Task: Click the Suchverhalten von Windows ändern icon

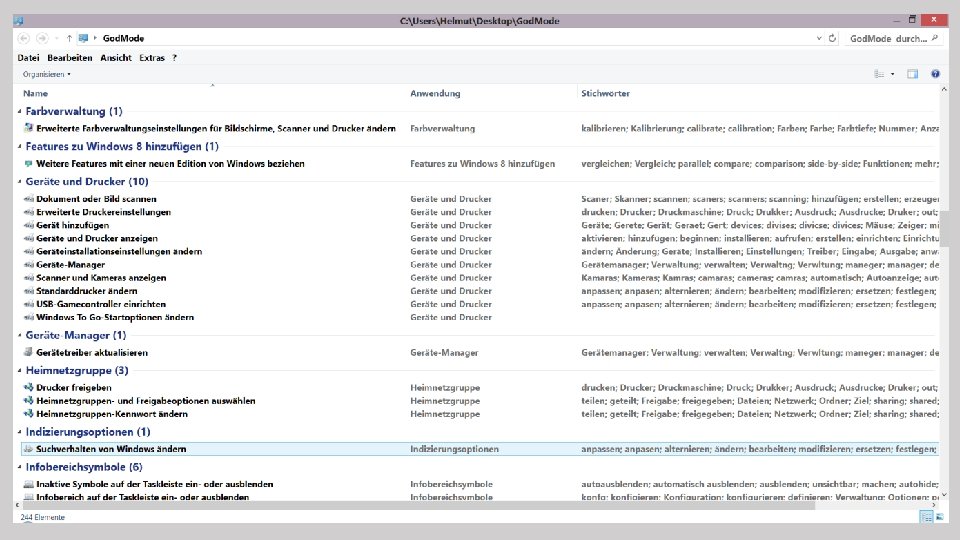Action: tap(28, 449)
